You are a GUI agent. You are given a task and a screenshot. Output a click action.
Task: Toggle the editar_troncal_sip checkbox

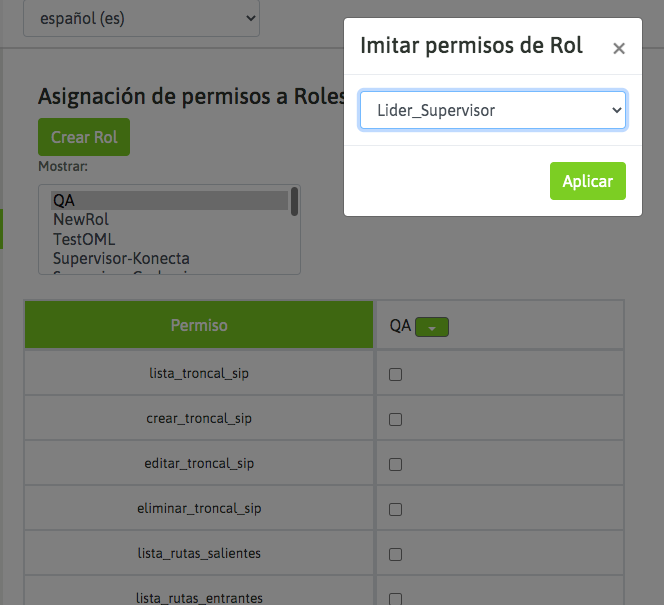[x=395, y=464]
